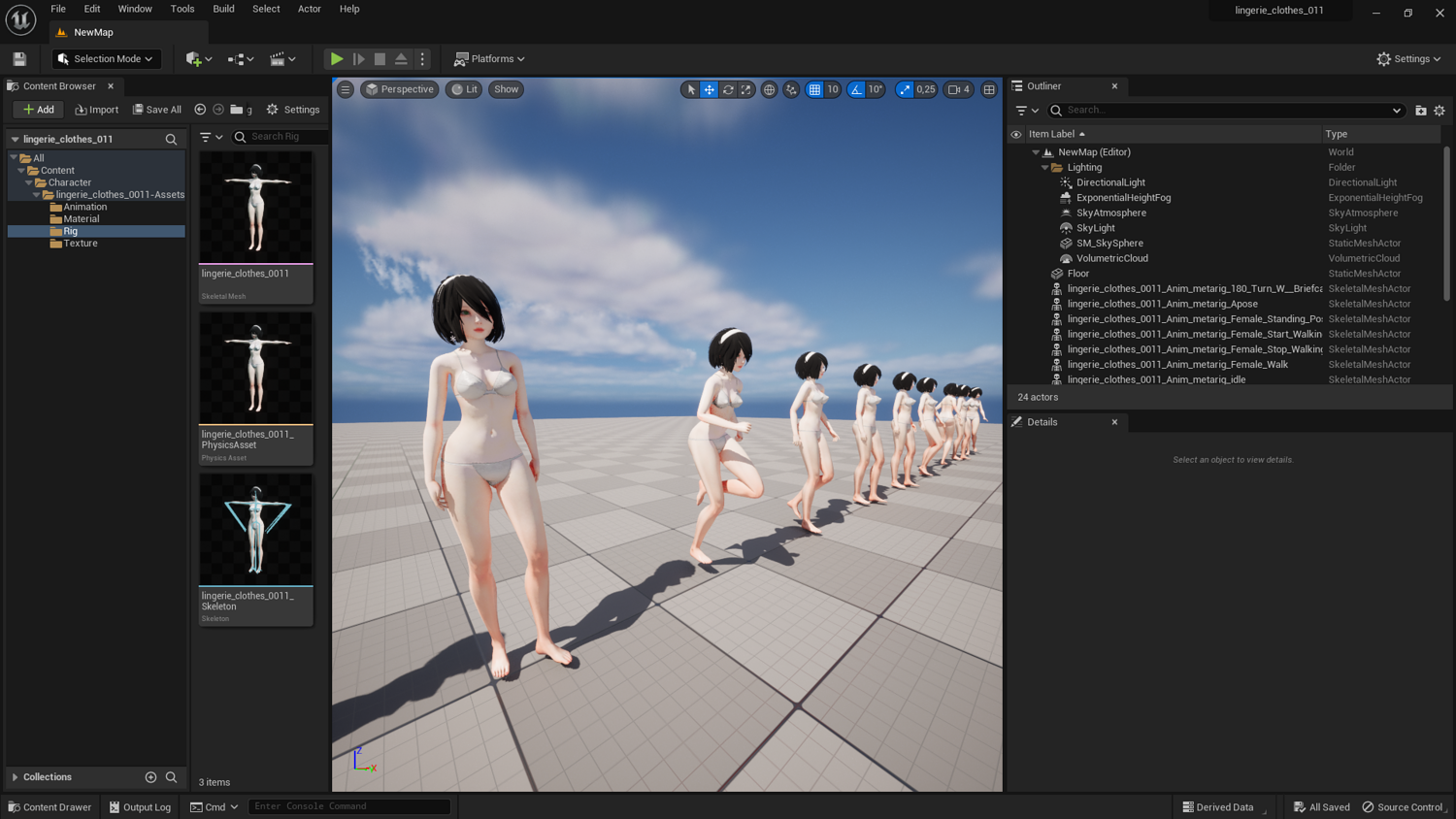The width and height of the screenshot is (1456, 819).
Task: Click the Add button in Content Browser
Action: click(39, 110)
